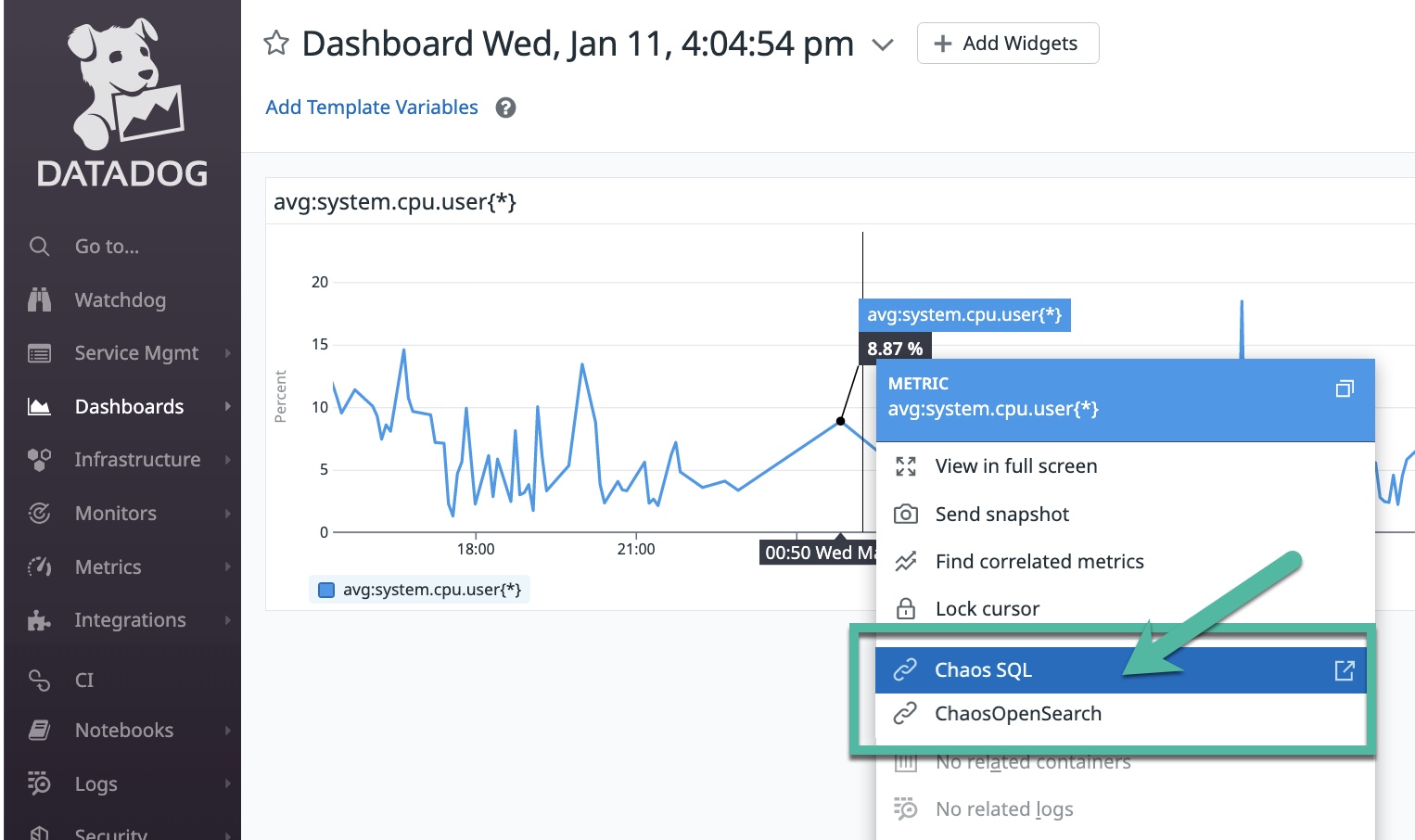Click the correlated metrics chart icon
The image size is (1415, 840).
[x=906, y=561]
